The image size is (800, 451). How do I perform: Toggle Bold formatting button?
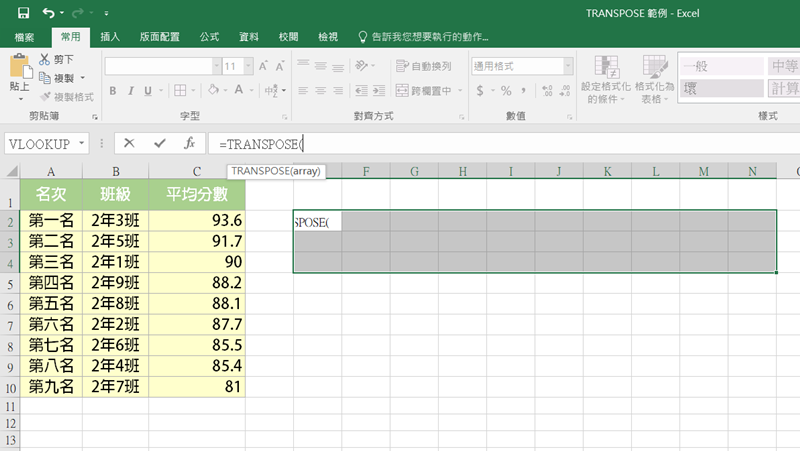pos(113,91)
